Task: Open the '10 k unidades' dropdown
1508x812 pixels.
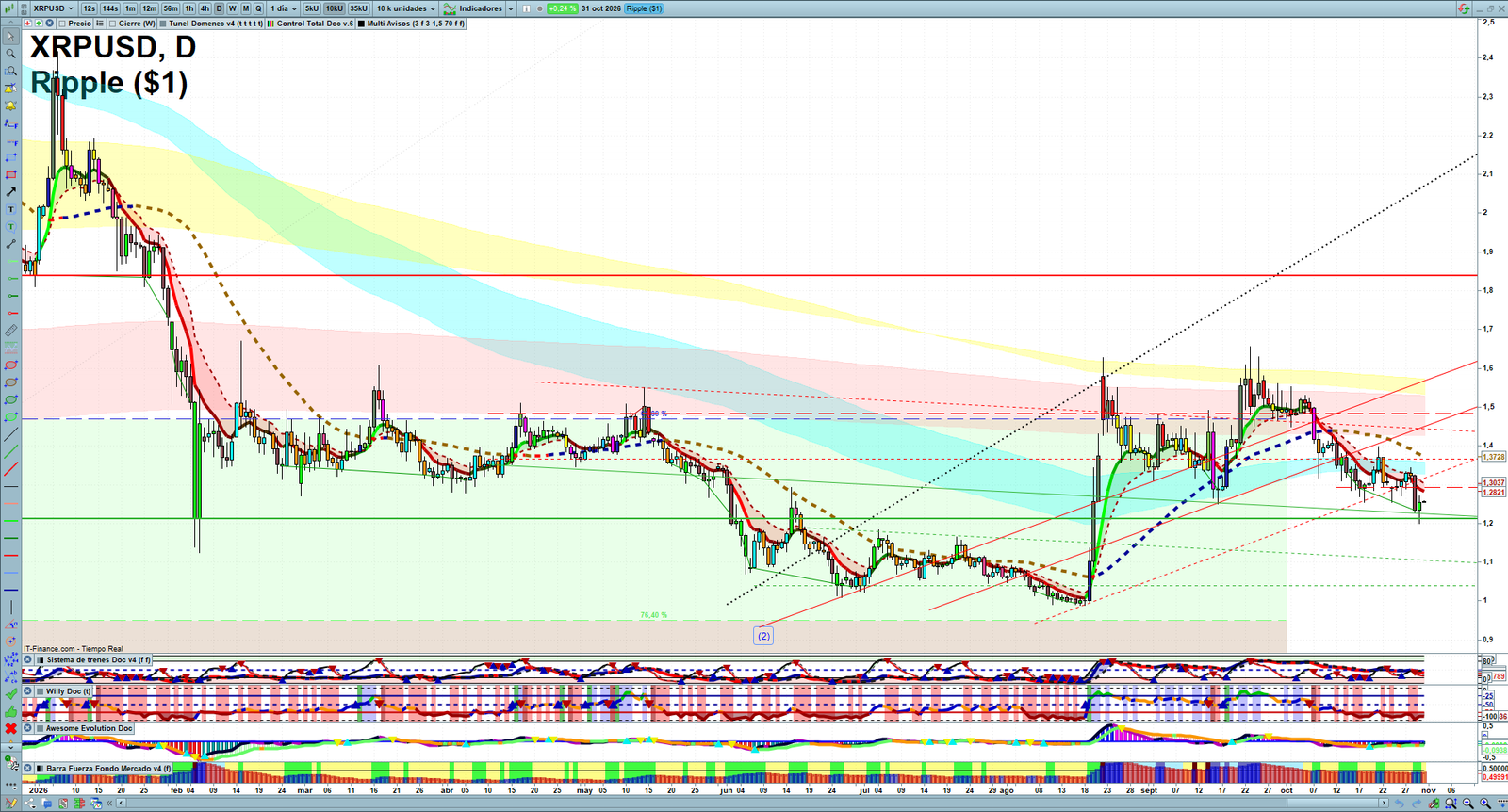Action: 406,8
